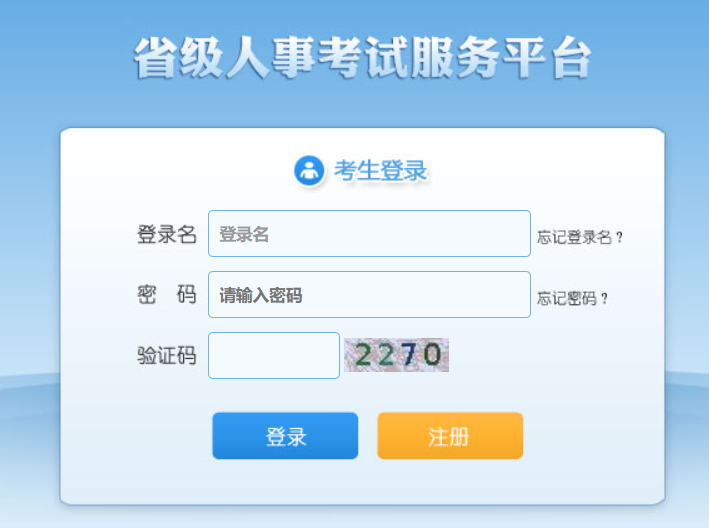
Task: Click the 省级人事考试服务平台 page title
Action: click(363, 58)
